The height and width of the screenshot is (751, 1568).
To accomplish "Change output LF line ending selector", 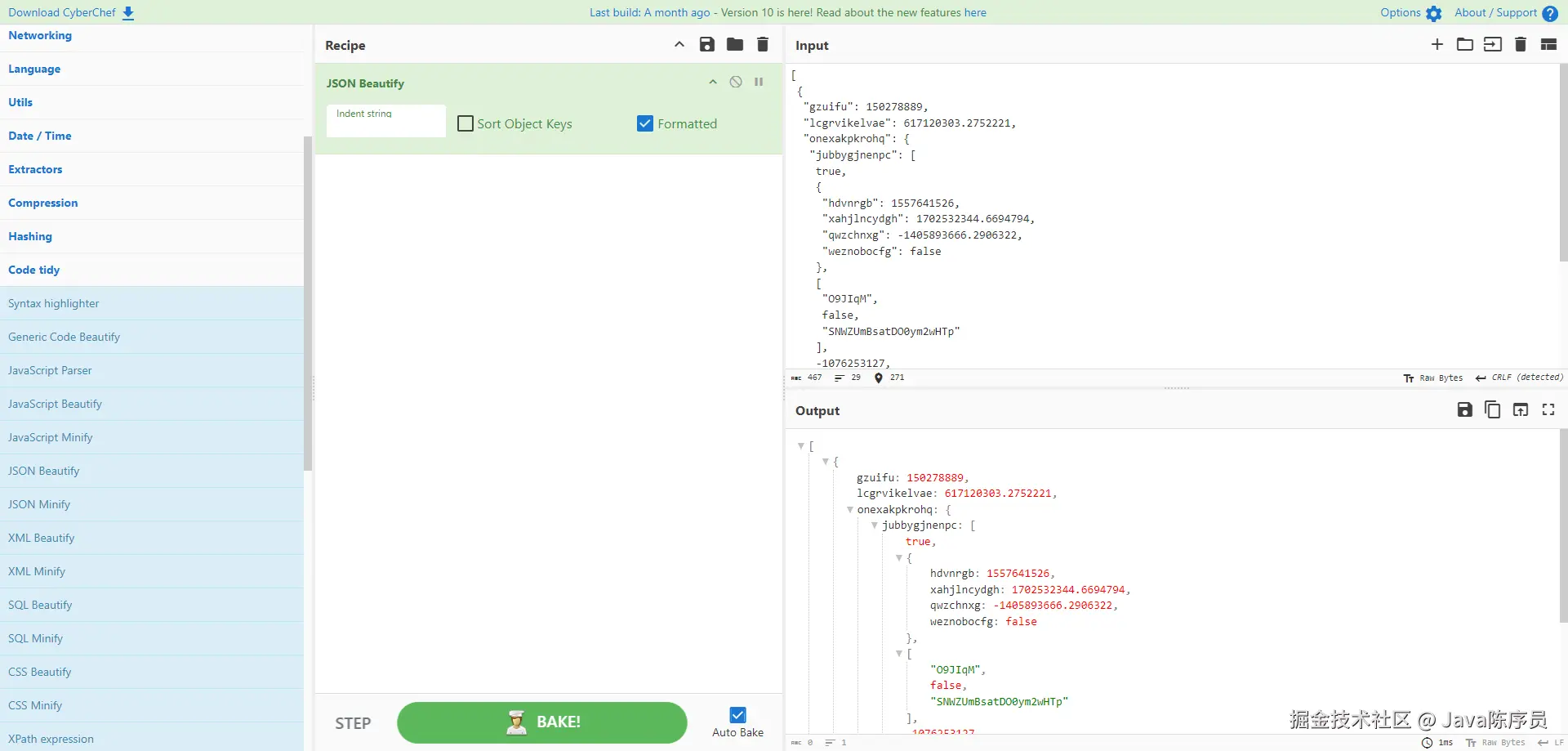I will 1550,743.
